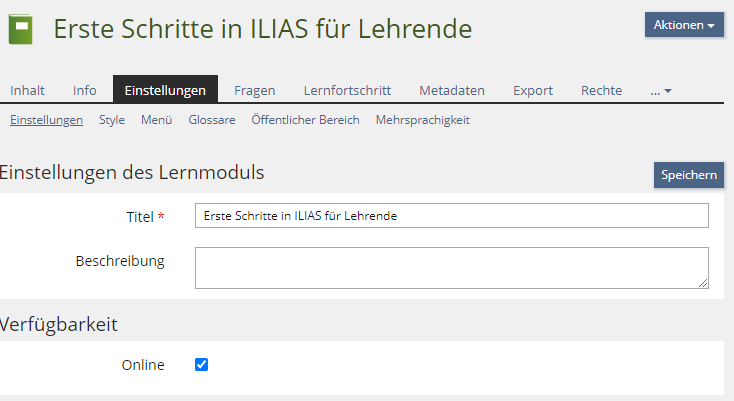734x401 pixels.
Task: Open Öffentlicher Bereich subtab
Action: coord(305,120)
